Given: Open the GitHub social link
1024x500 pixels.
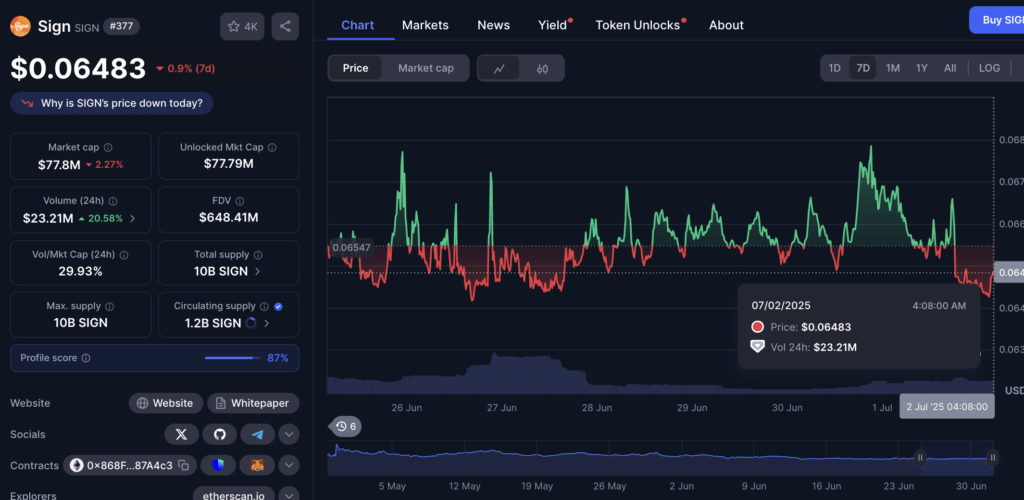Looking at the screenshot, I should (x=219, y=434).
